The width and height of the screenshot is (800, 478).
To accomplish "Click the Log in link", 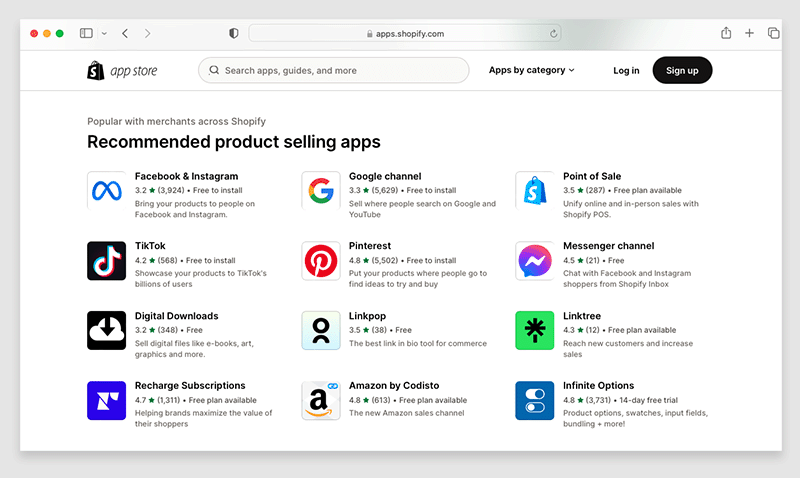I will [626, 70].
